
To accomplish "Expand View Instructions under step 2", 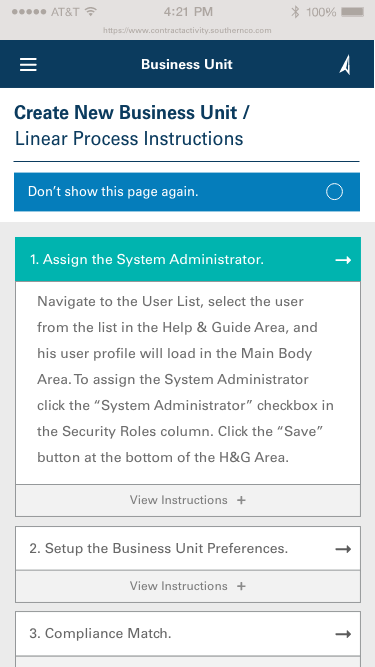I will click(188, 586).
